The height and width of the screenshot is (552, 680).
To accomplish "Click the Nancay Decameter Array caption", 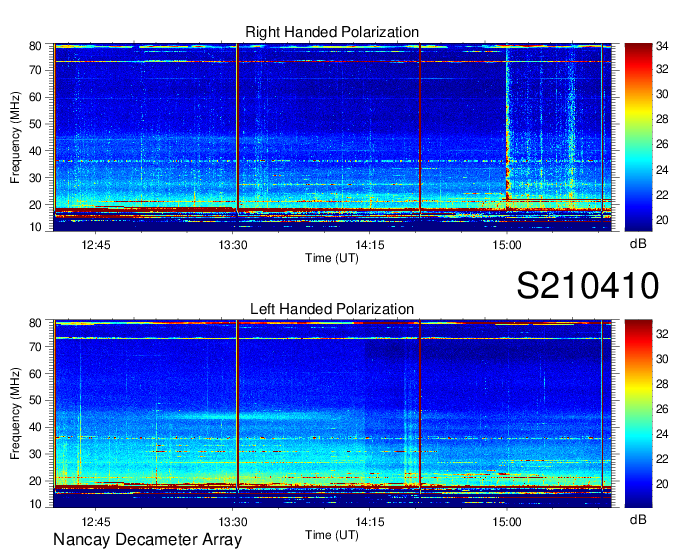I will click(147, 540).
